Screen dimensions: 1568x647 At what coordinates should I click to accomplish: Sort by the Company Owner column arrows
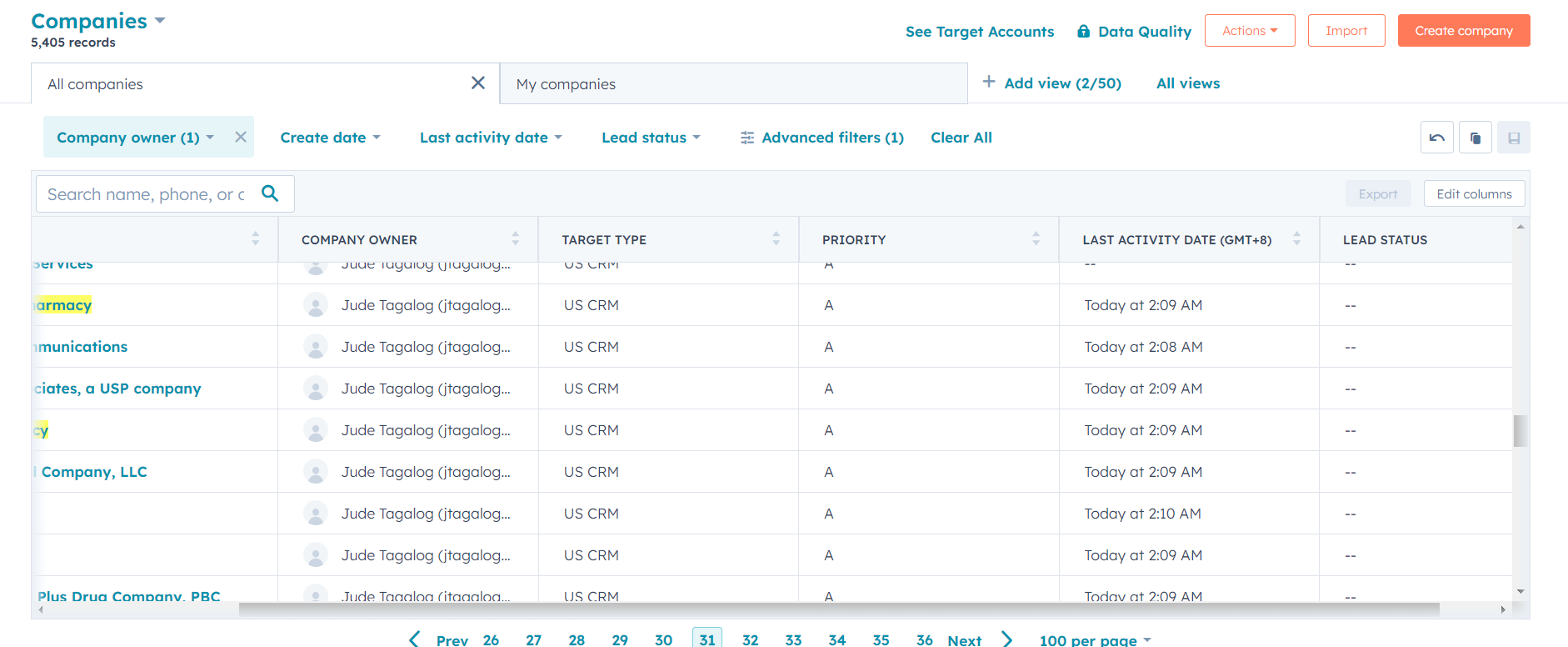coord(516,239)
